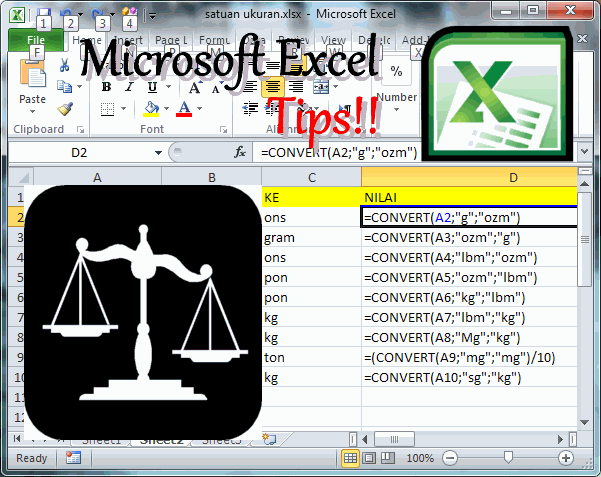The height and width of the screenshot is (477, 601).
Task: Toggle Underline formatting
Action: coord(152,87)
